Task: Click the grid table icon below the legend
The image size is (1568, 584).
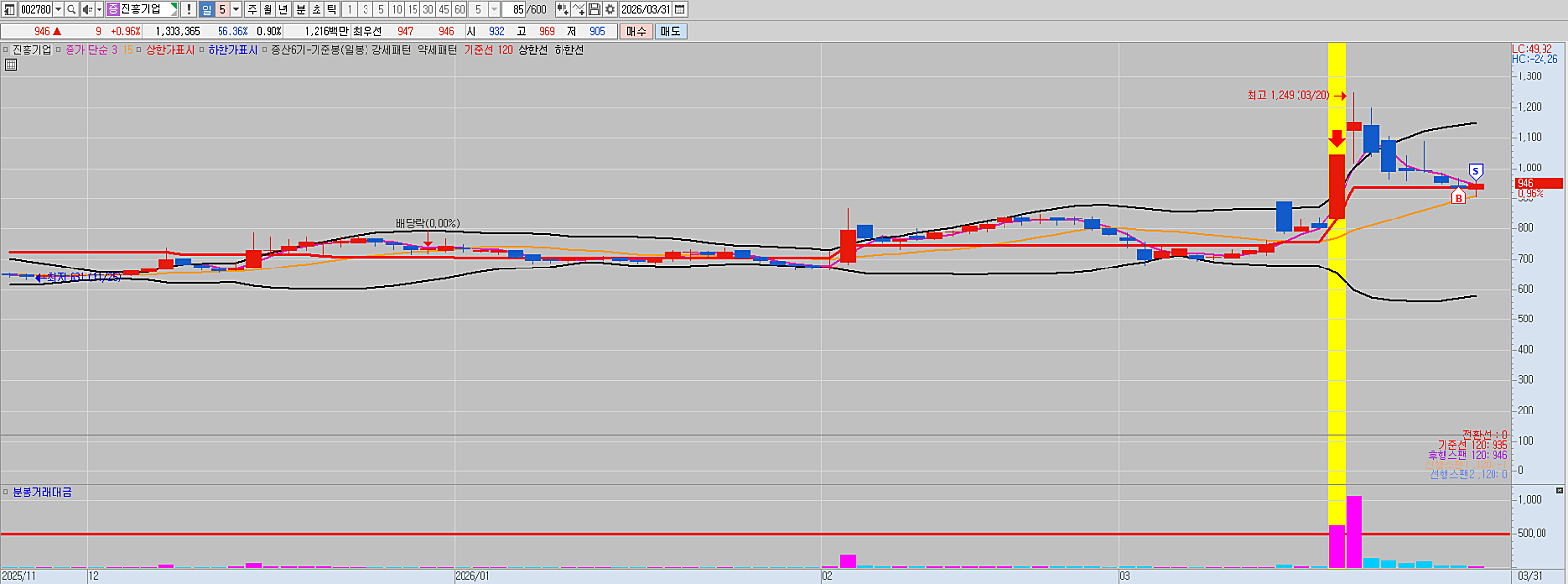Action: [11, 65]
